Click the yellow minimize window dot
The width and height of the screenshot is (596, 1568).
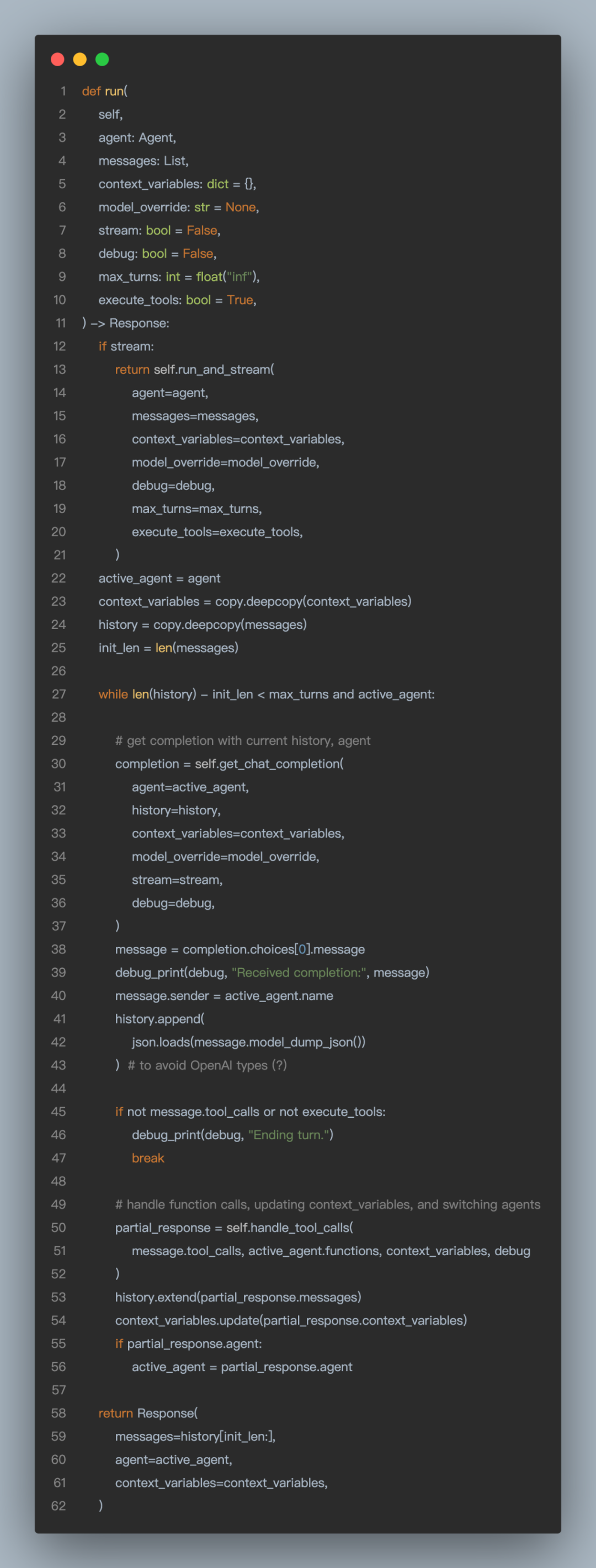click(80, 59)
